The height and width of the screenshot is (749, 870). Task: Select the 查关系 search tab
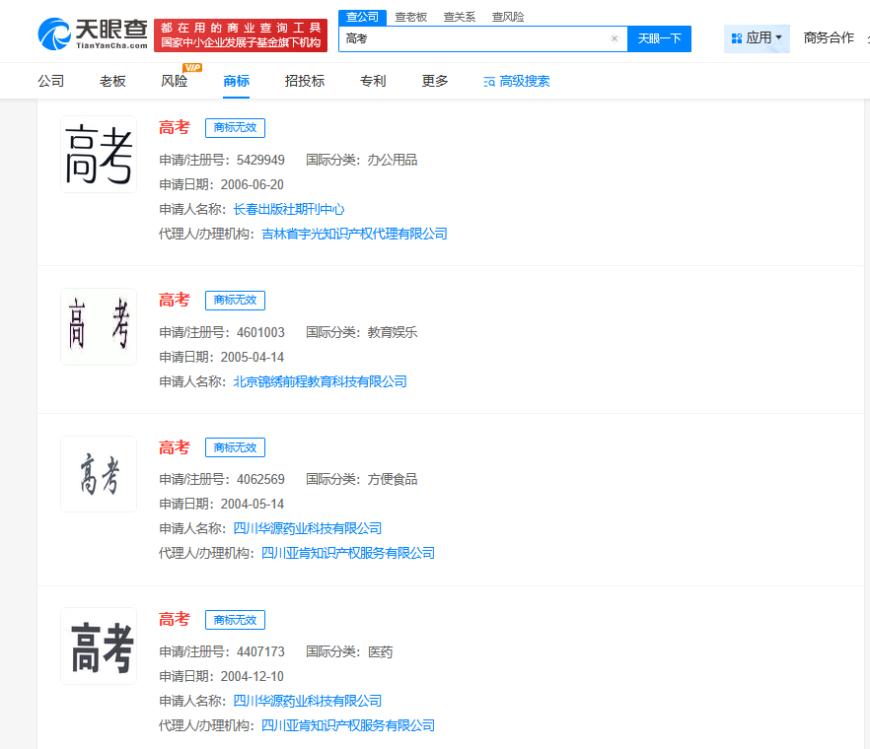tap(459, 17)
